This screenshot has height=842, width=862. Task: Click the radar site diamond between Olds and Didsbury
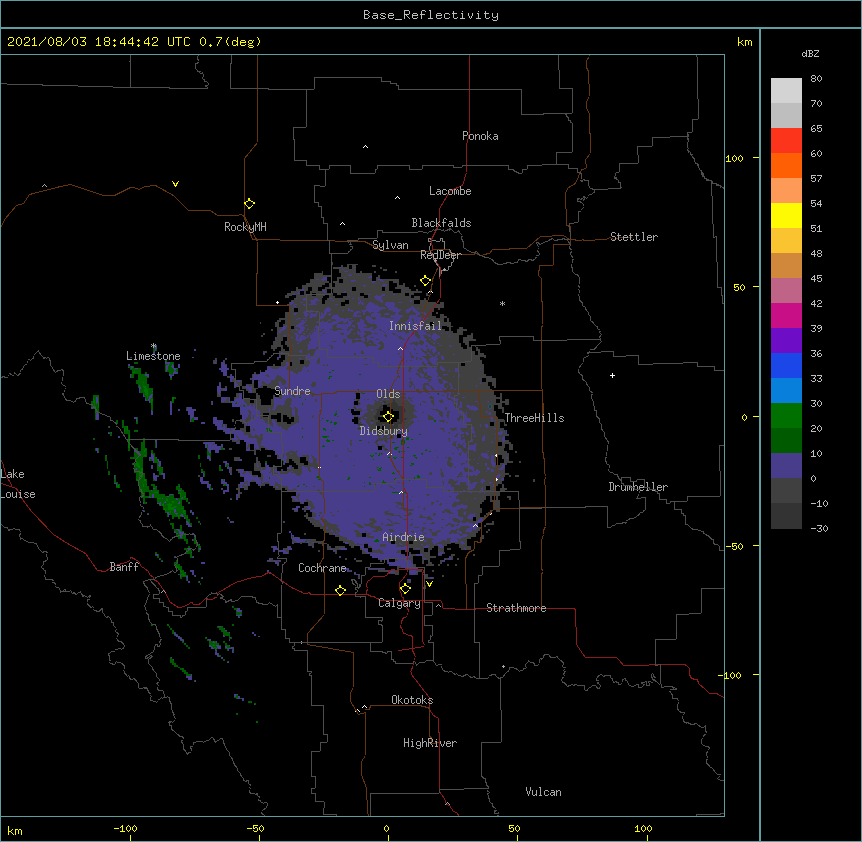coord(389,416)
